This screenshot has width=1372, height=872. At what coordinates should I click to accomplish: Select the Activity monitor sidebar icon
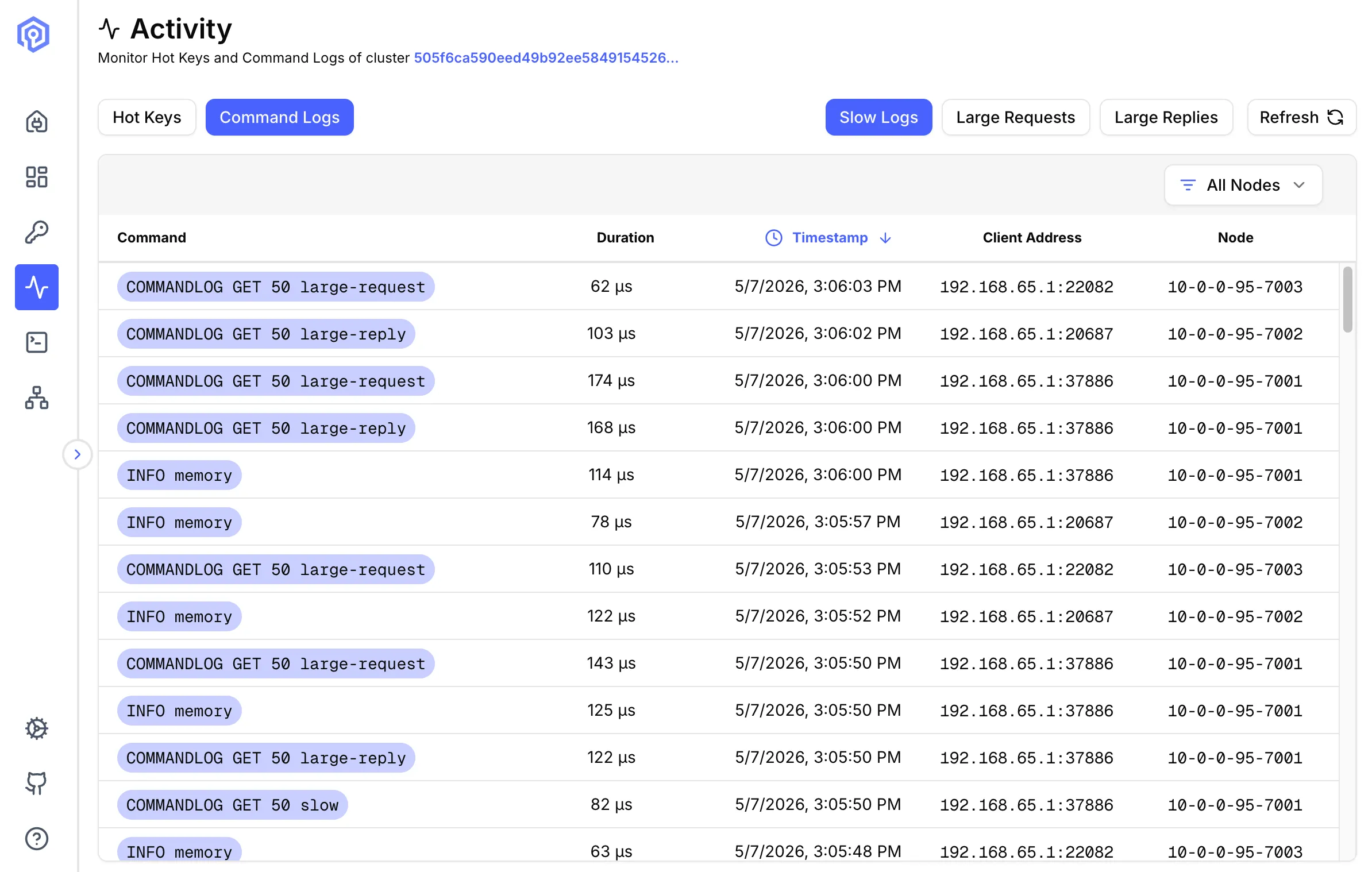[x=37, y=287]
